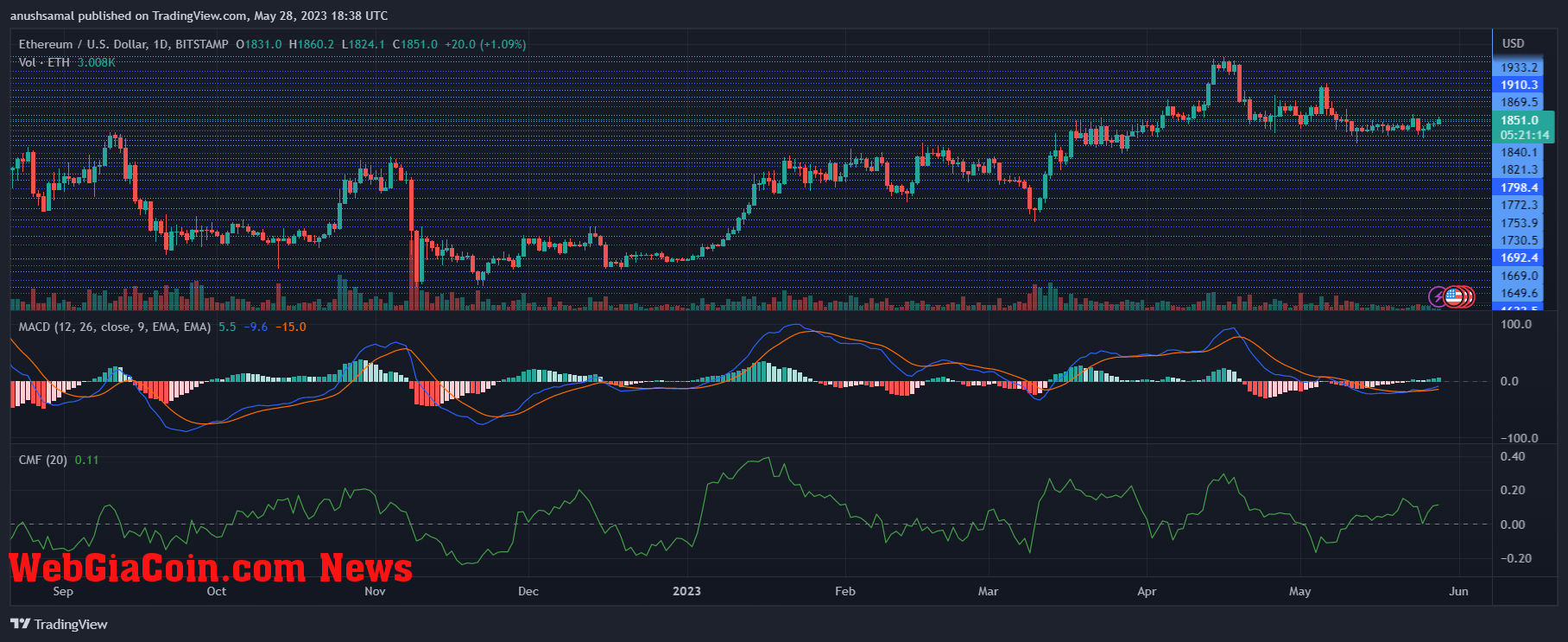Click the Apr label on the time axis
Viewport: 1568px width, 642px height.
tap(1147, 591)
